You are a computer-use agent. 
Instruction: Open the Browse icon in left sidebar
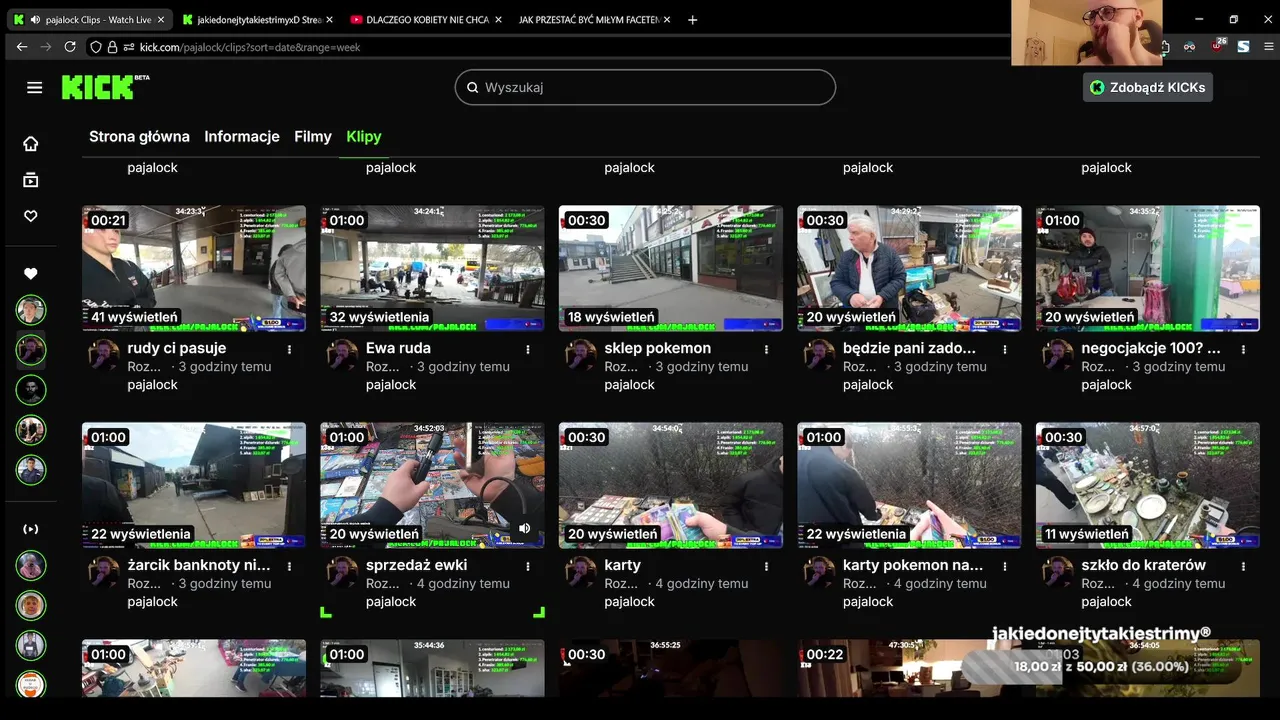coord(31,180)
